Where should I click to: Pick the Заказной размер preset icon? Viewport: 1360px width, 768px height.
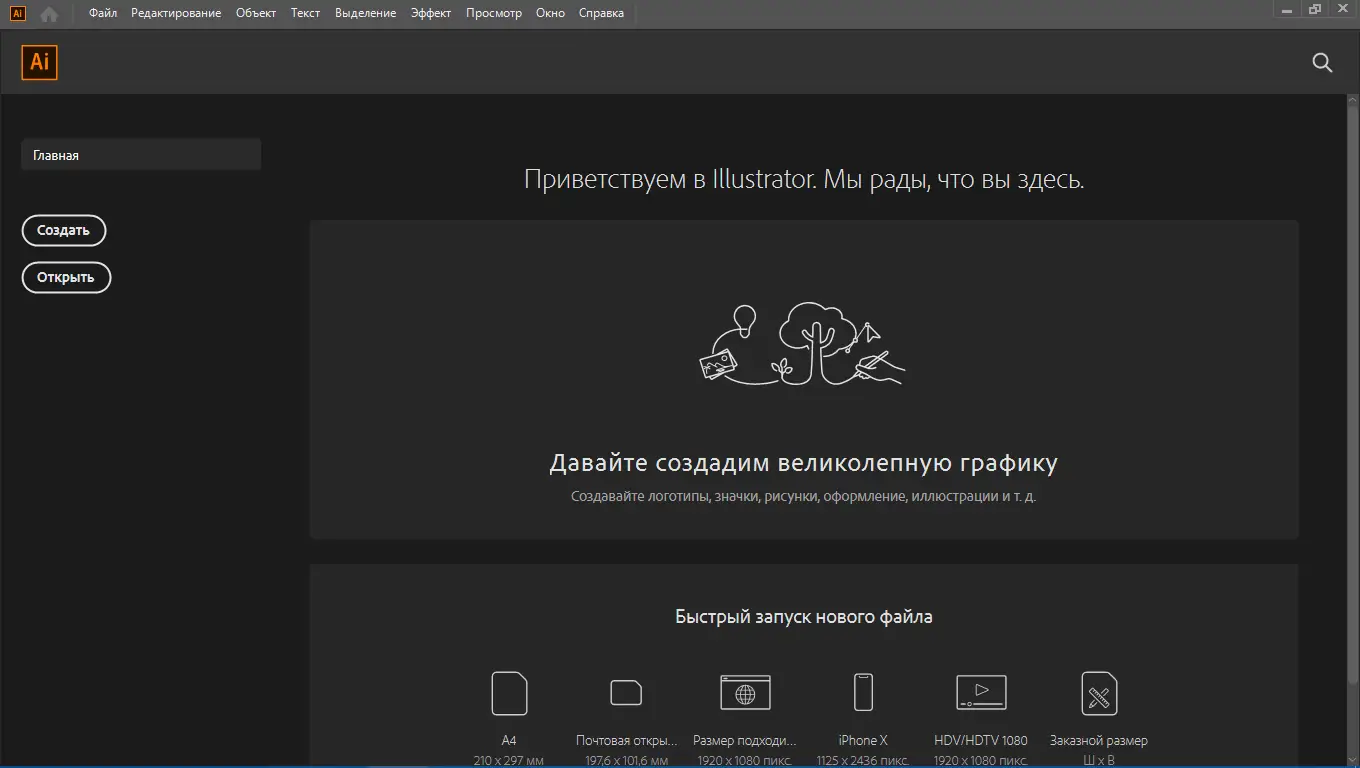click(x=1098, y=693)
